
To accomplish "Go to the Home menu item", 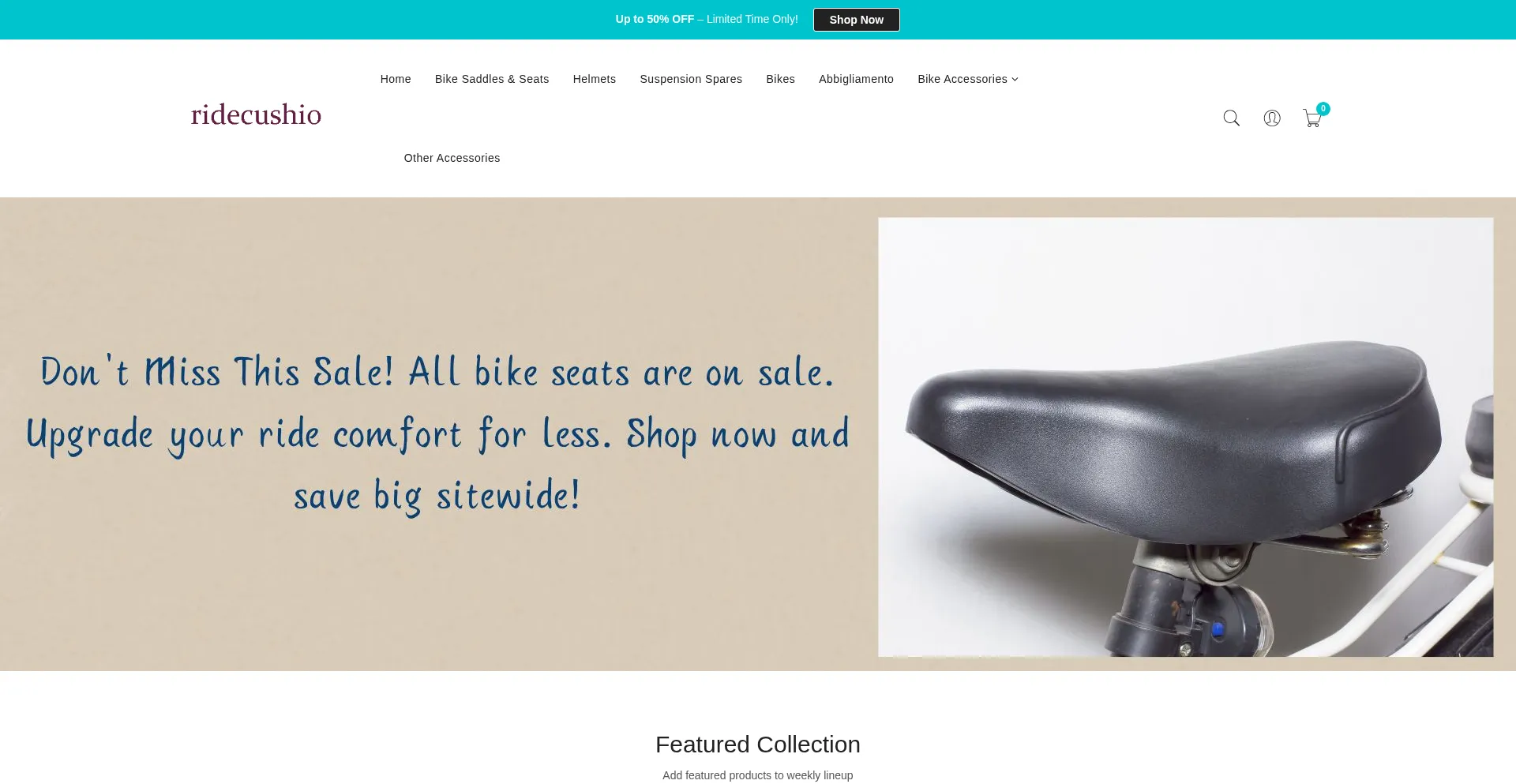I will (396, 79).
